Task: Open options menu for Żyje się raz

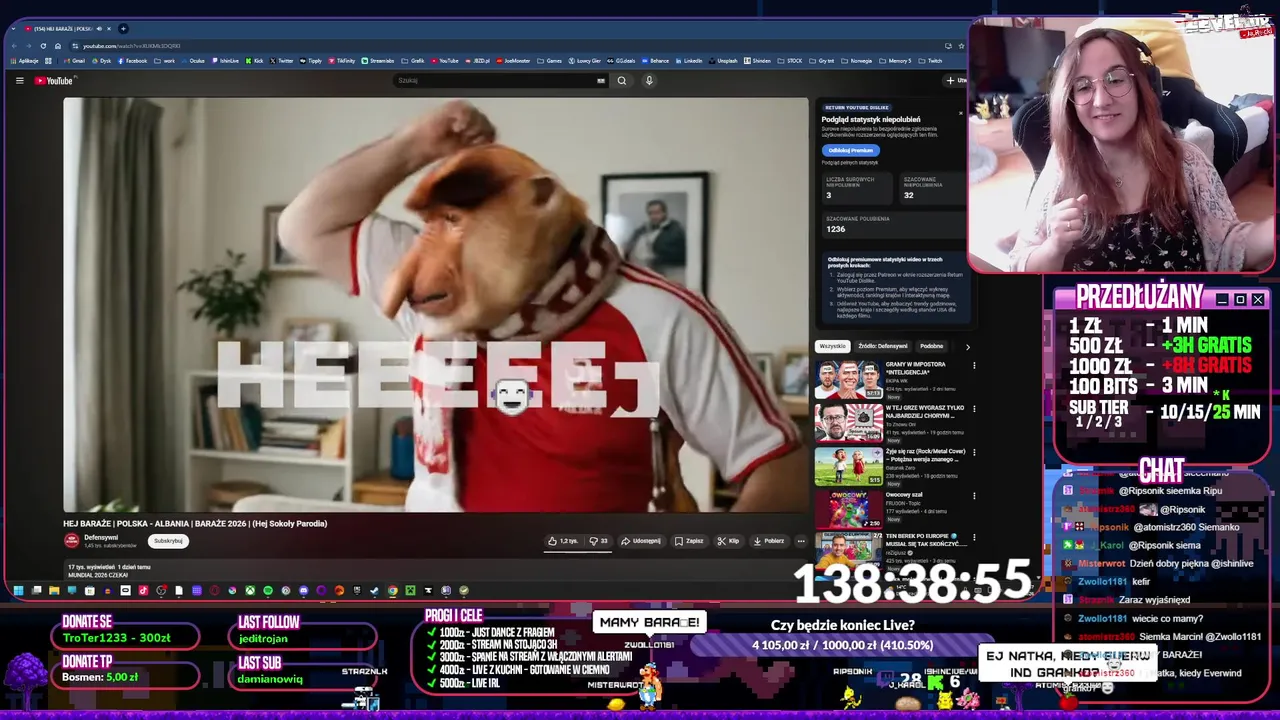Action: pyautogui.click(x=974, y=452)
